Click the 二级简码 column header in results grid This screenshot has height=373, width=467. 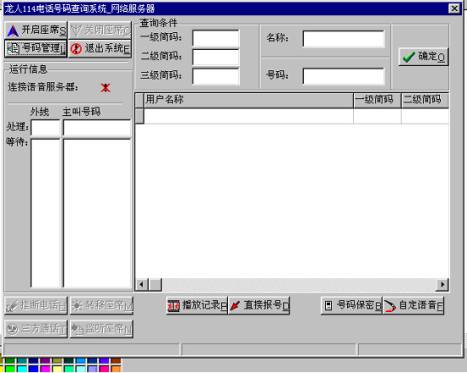(x=425, y=100)
